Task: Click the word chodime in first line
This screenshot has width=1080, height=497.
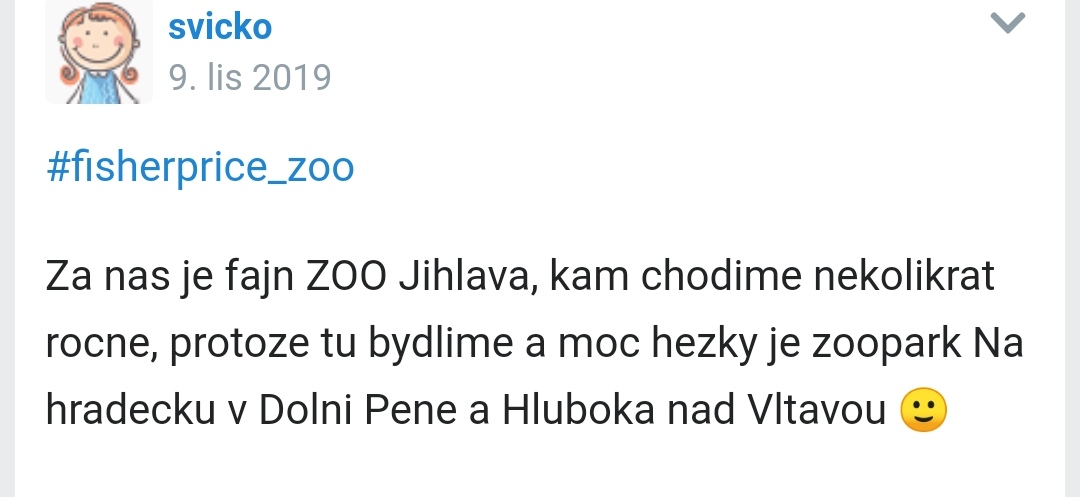Action: tap(721, 277)
